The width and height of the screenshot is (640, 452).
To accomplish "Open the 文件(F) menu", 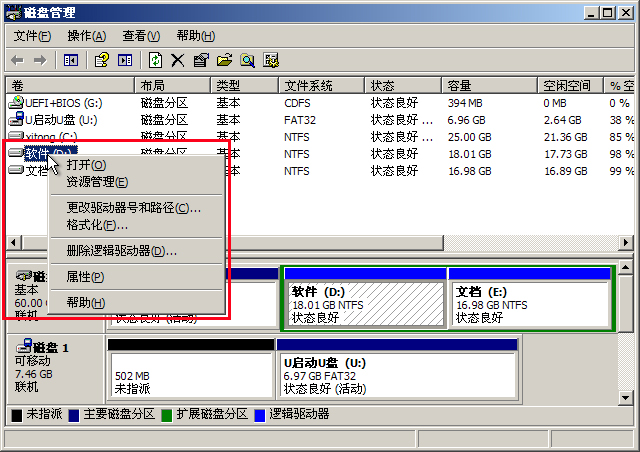I will [x=32, y=36].
